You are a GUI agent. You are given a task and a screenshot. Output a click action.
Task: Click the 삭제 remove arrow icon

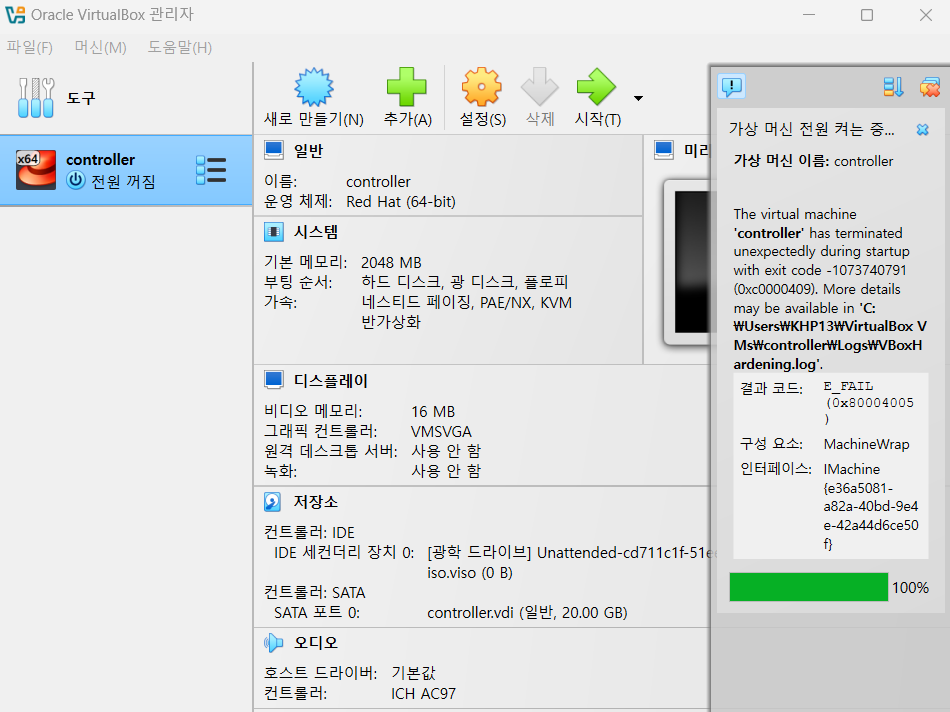pyautogui.click(x=539, y=87)
